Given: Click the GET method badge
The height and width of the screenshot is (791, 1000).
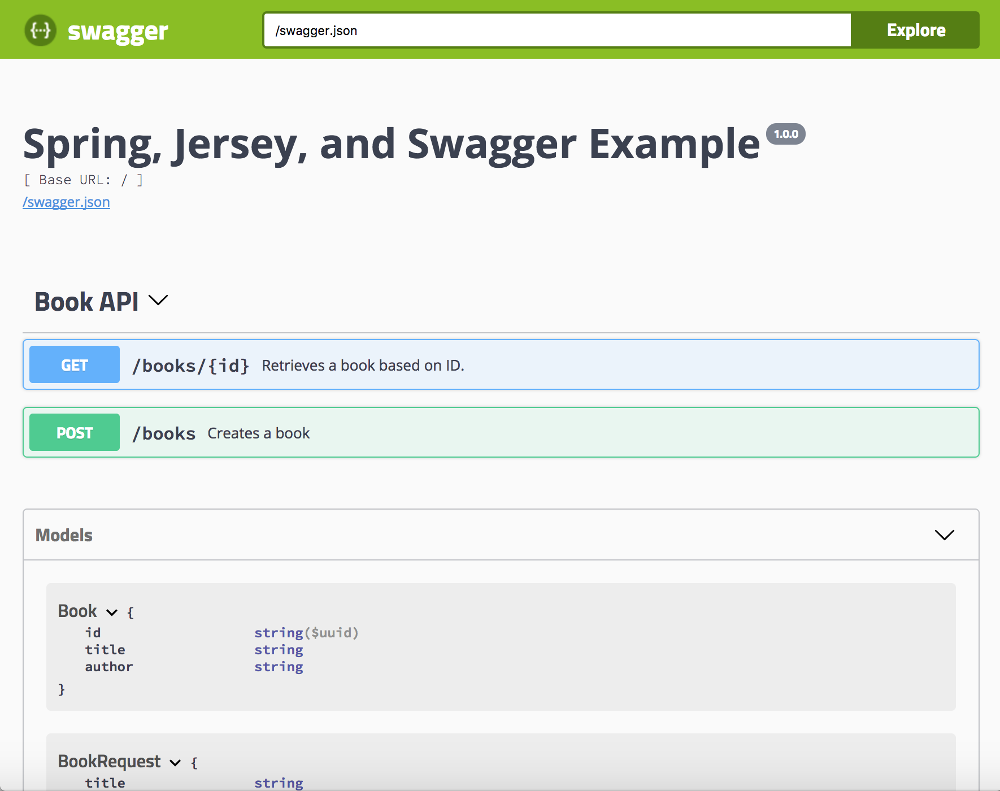Looking at the screenshot, I should click(75, 365).
